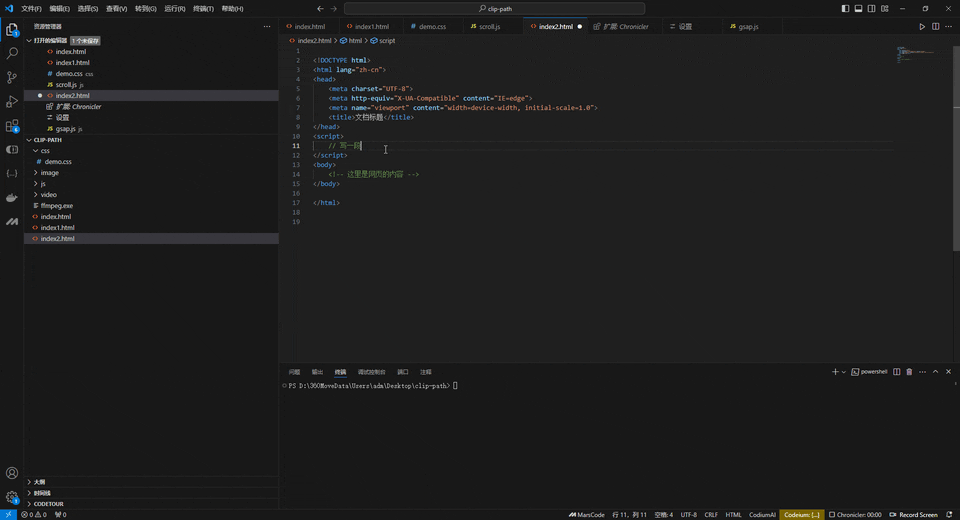Switch to the Output tab in the panel
Screen dimensions: 960x520
coord(317,372)
